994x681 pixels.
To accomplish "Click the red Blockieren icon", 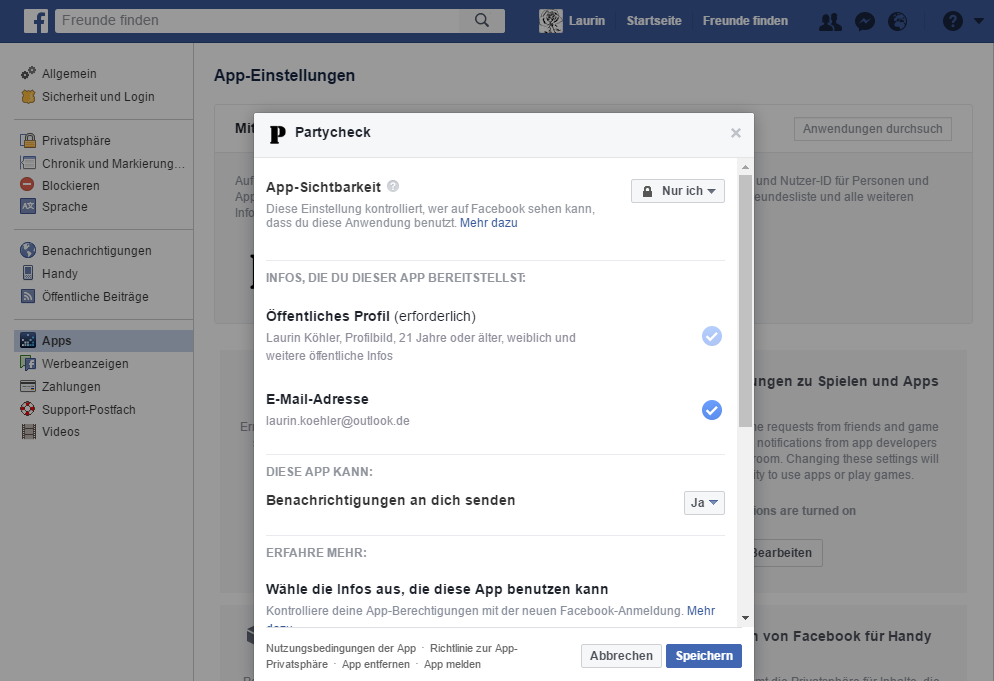I will click(x=27, y=185).
